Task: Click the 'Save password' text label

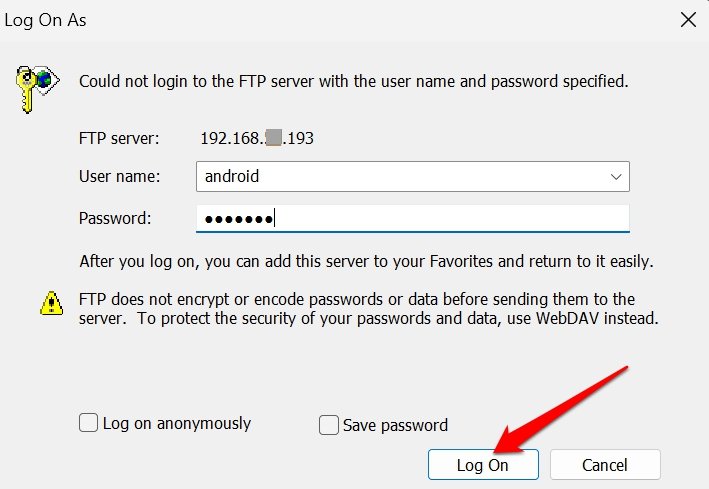Action: 395,426
